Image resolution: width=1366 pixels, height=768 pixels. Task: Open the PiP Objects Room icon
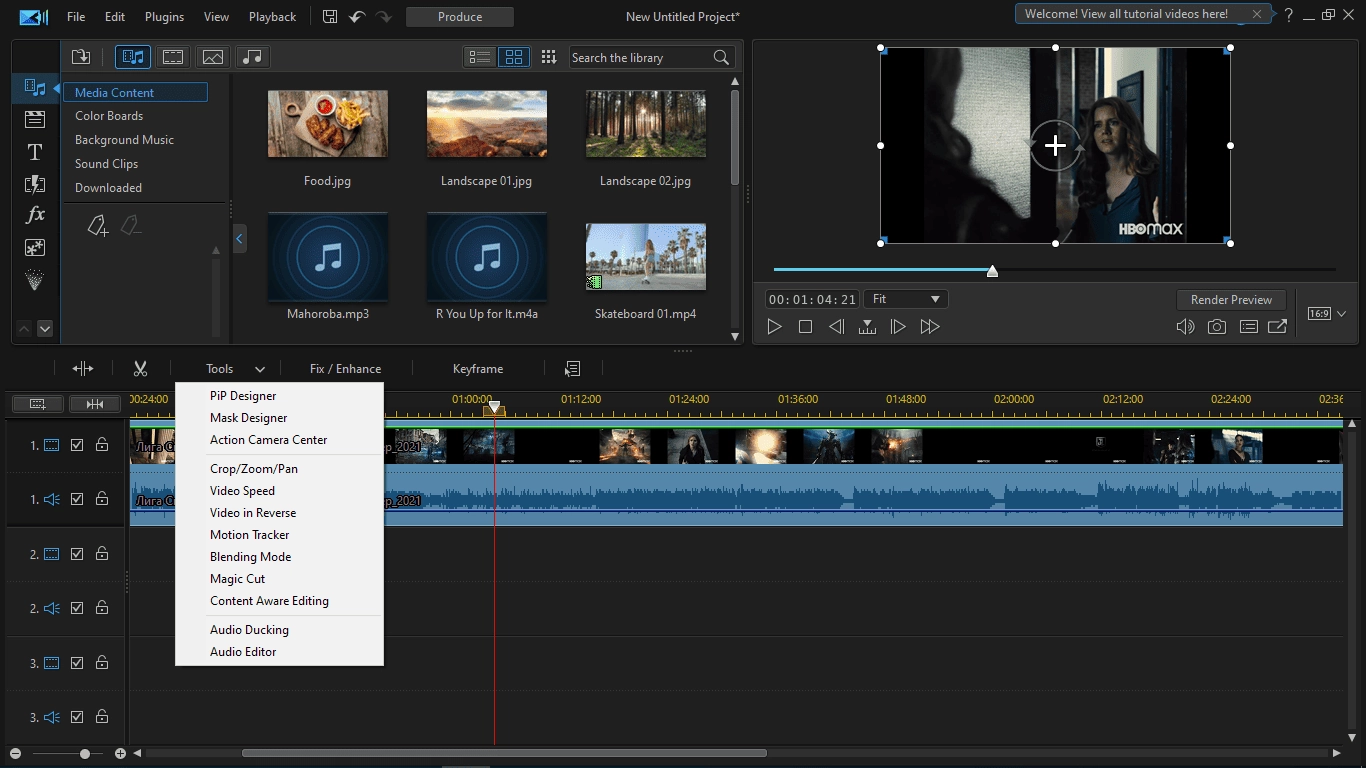point(35,247)
